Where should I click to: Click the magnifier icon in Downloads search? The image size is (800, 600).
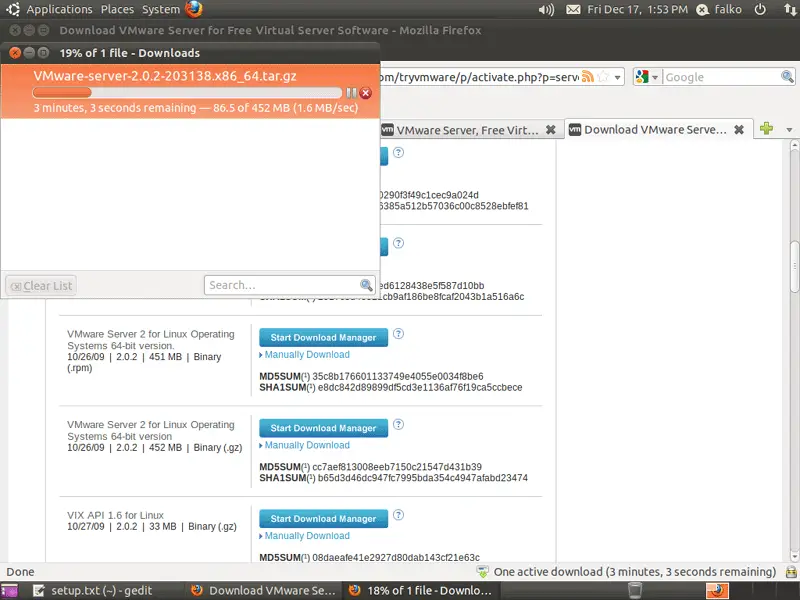click(366, 285)
